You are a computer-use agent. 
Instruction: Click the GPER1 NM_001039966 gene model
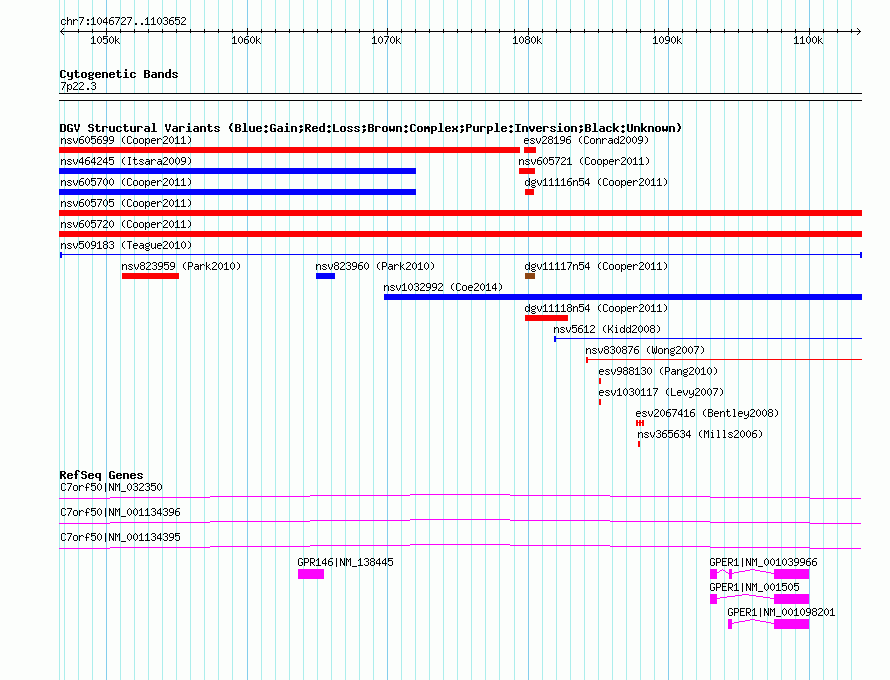[x=759, y=574]
